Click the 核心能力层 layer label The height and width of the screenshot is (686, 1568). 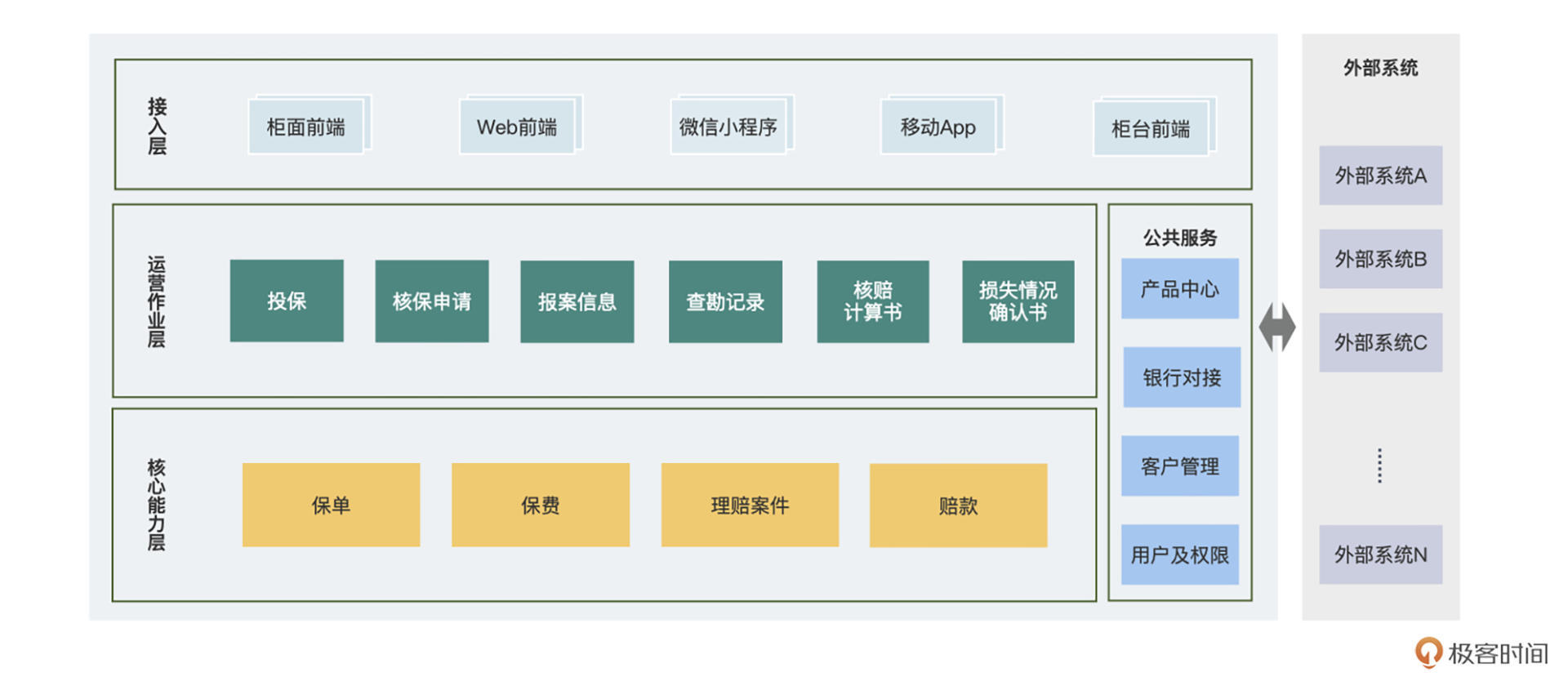coord(156,504)
